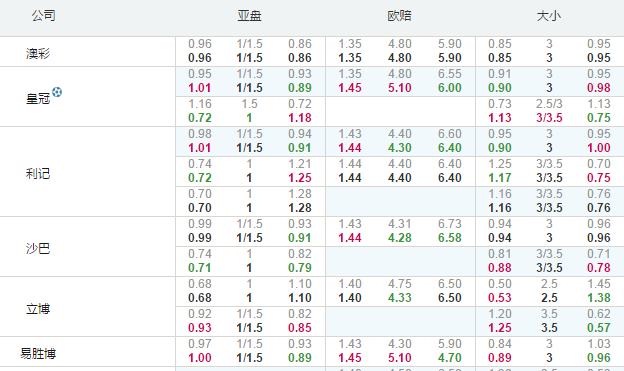Click bold 1.28 in 利记 亚盘

click(x=300, y=208)
